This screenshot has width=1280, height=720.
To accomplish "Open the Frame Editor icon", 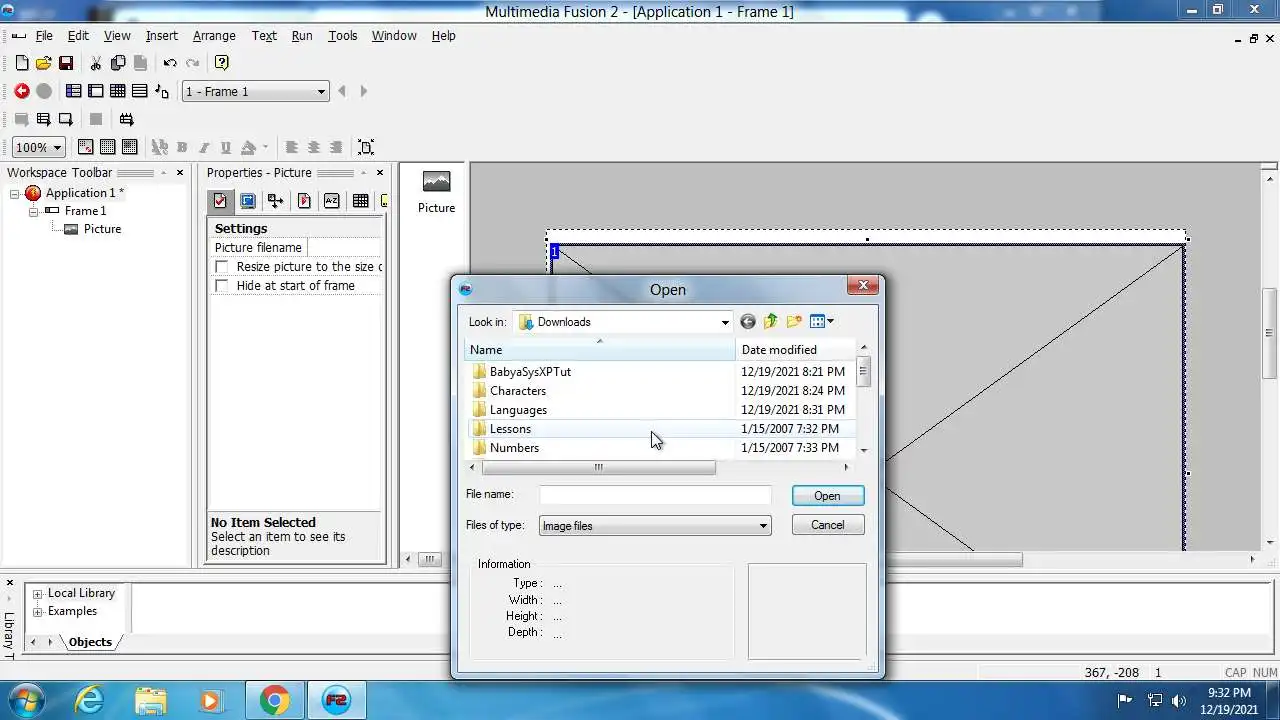I will [96, 91].
